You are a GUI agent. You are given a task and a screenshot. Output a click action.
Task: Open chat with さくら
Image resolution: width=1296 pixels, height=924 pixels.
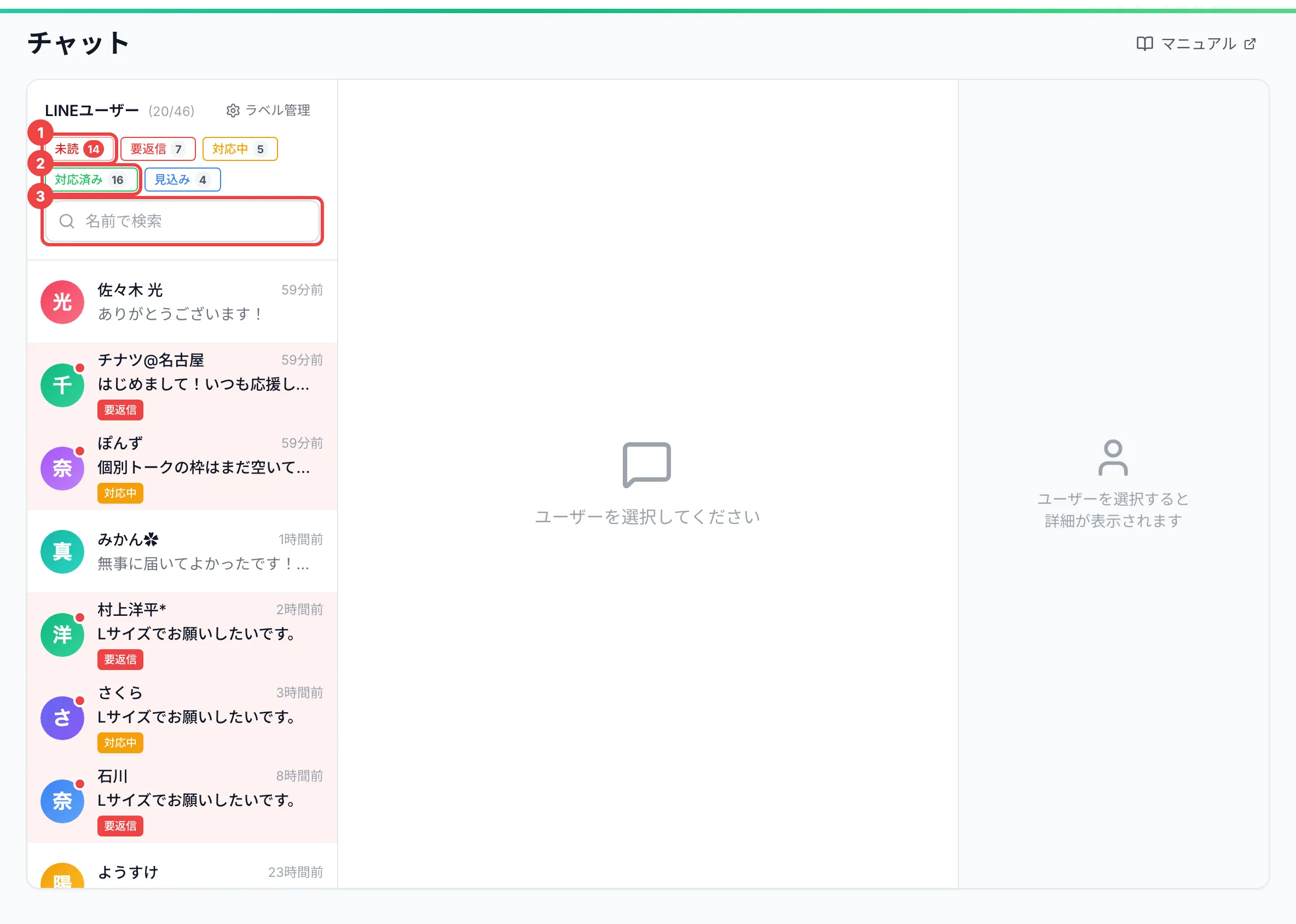point(182,718)
